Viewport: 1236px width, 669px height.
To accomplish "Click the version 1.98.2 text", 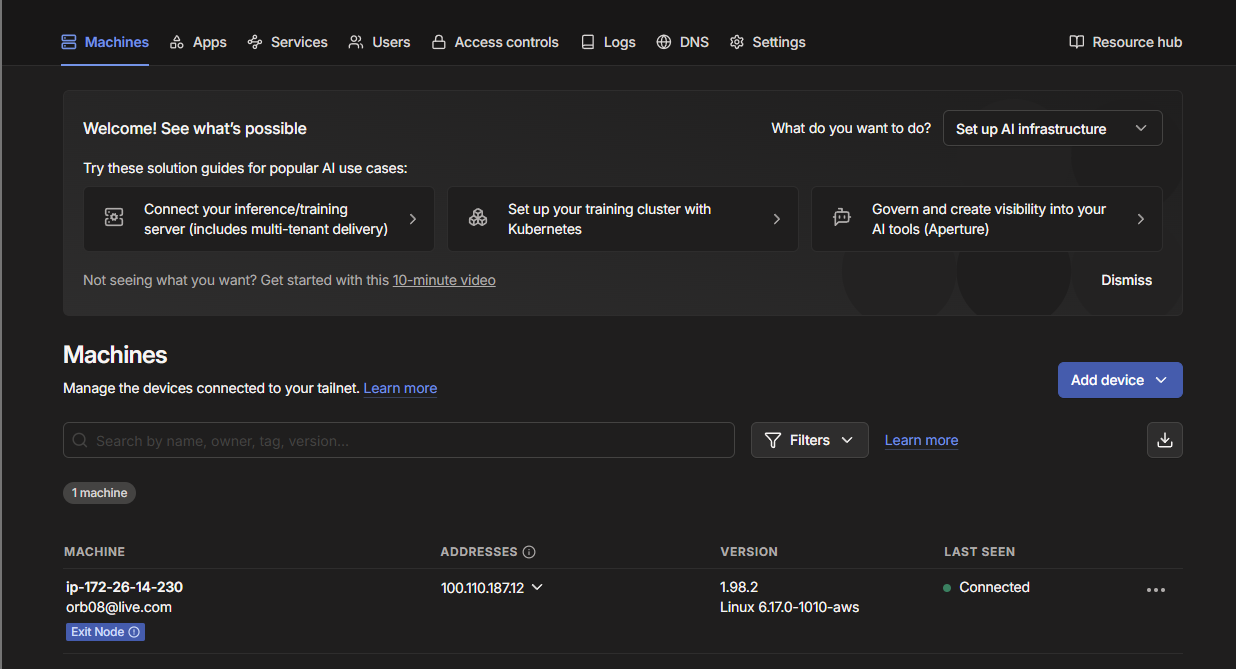I will (739, 587).
